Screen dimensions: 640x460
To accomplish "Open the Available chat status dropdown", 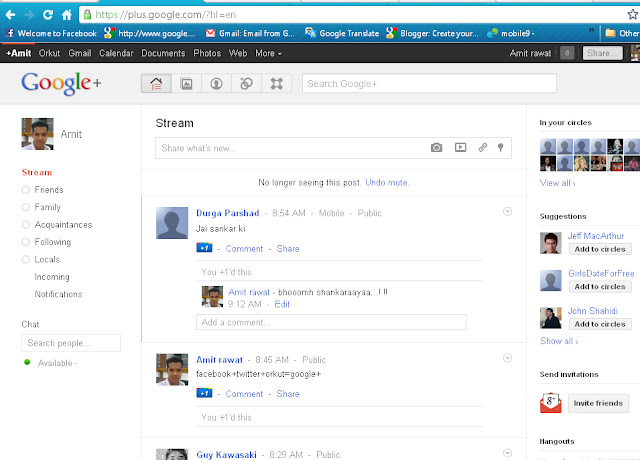I will [57, 363].
